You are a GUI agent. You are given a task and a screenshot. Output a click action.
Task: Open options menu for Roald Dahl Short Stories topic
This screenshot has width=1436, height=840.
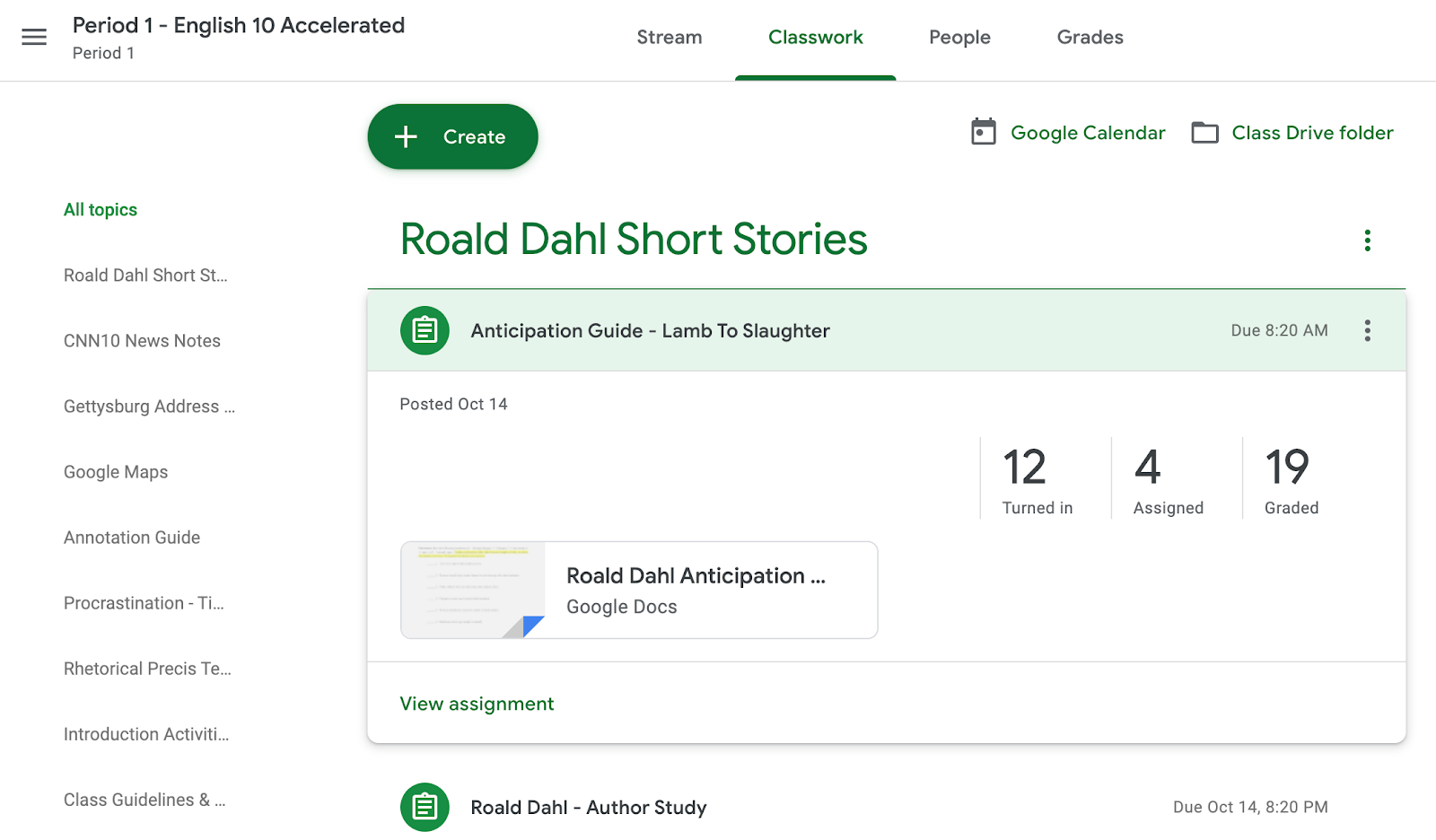1367,240
